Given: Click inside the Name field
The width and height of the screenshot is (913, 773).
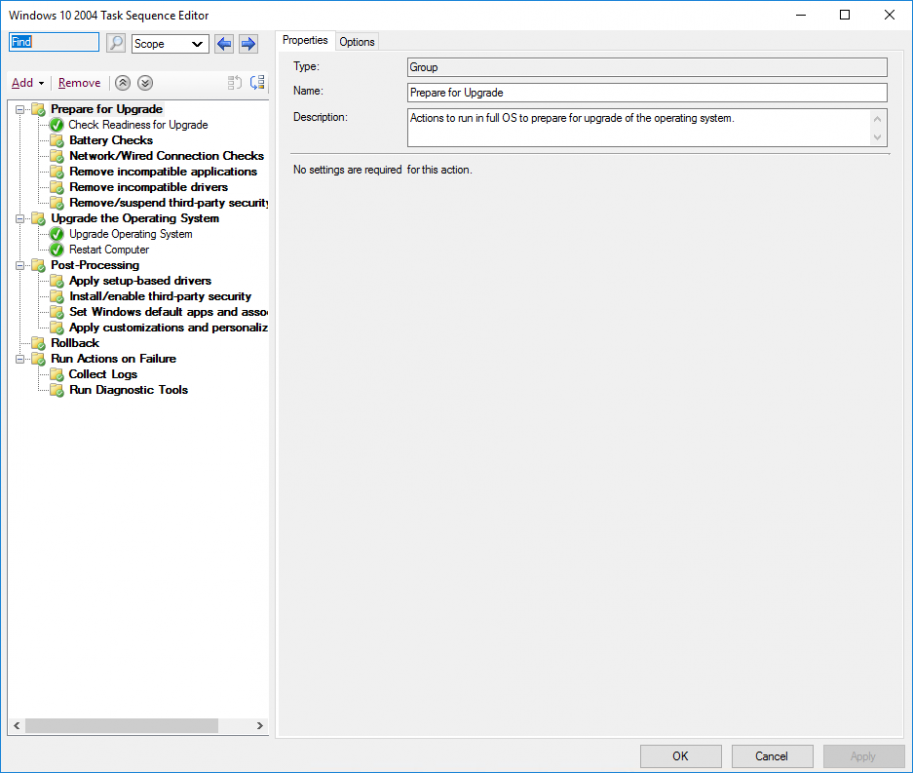Looking at the screenshot, I should (645, 91).
